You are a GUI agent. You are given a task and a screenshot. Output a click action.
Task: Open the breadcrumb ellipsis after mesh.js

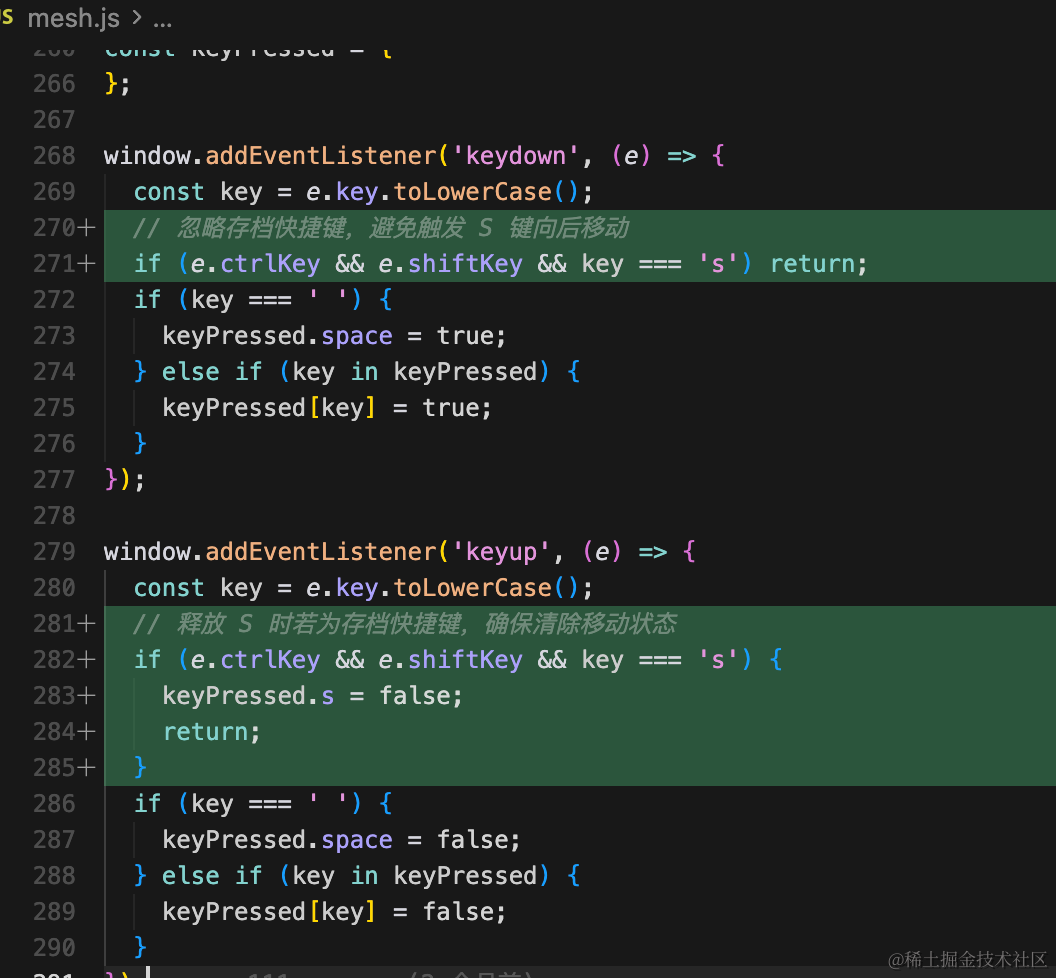[x=162, y=22]
